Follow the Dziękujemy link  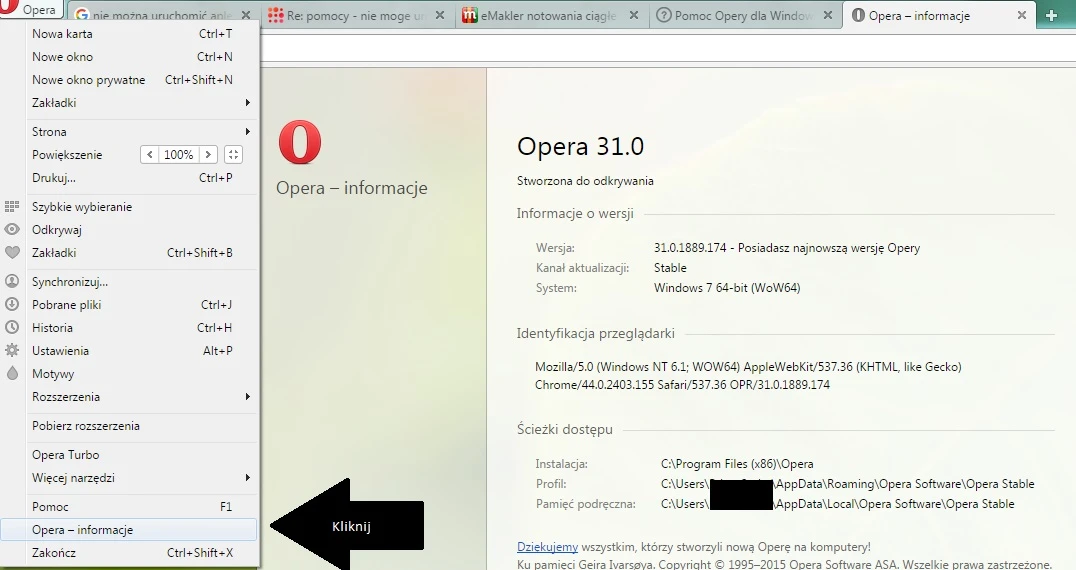[548, 547]
